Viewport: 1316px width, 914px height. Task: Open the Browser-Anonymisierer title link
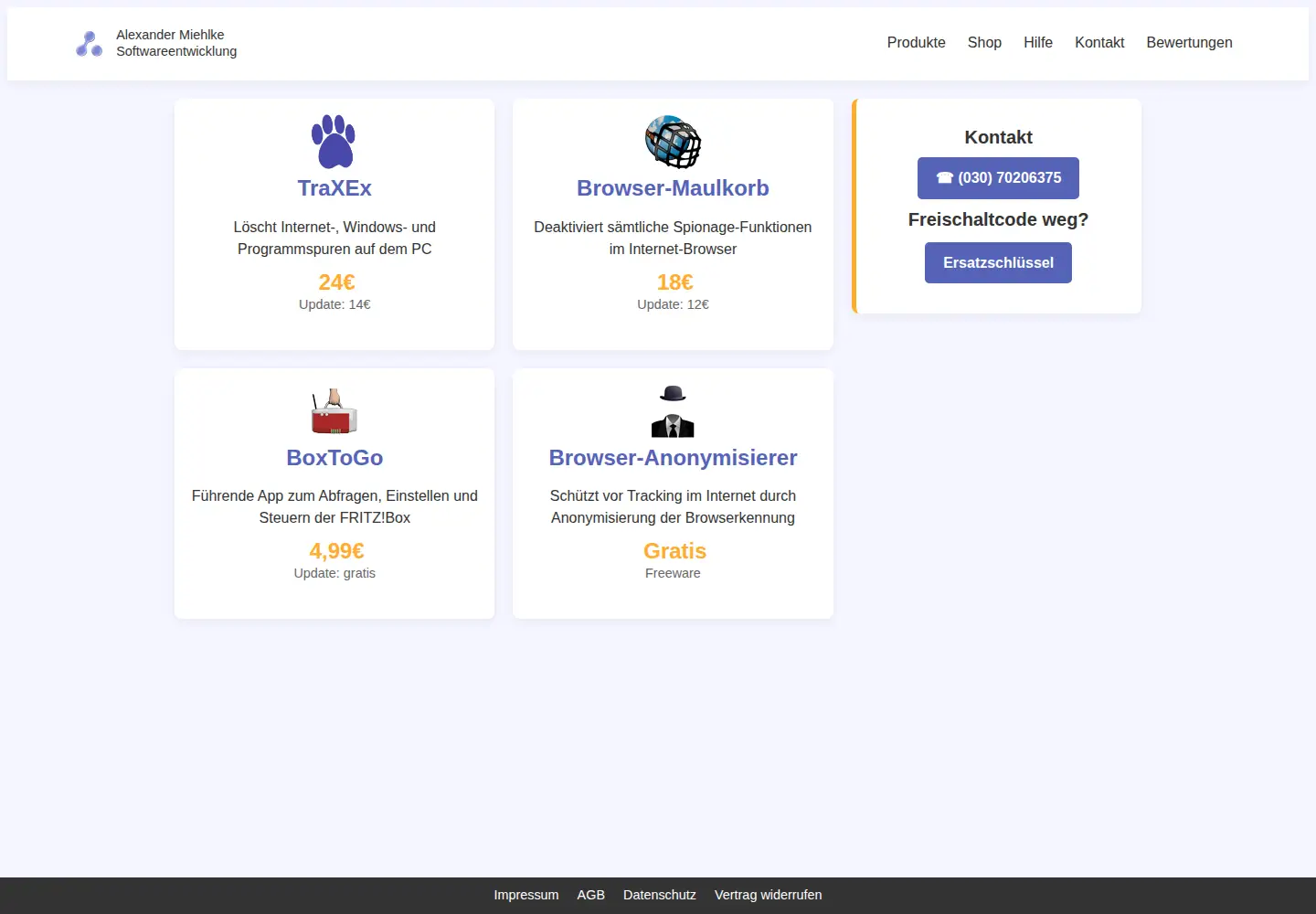click(673, 458)
